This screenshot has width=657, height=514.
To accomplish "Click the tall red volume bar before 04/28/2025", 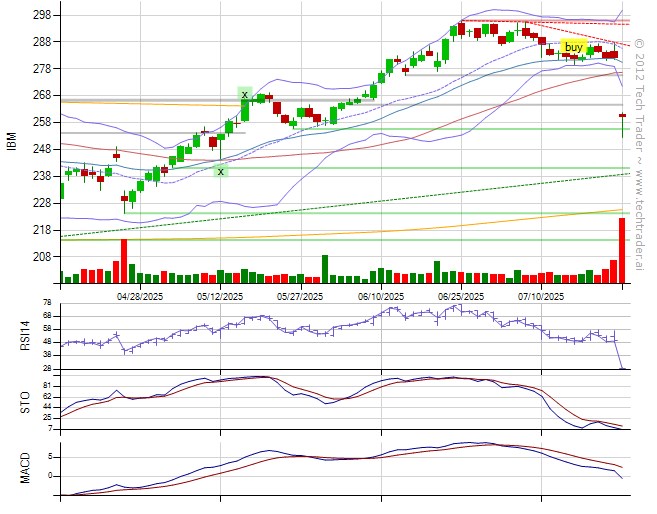I will 124,261.
